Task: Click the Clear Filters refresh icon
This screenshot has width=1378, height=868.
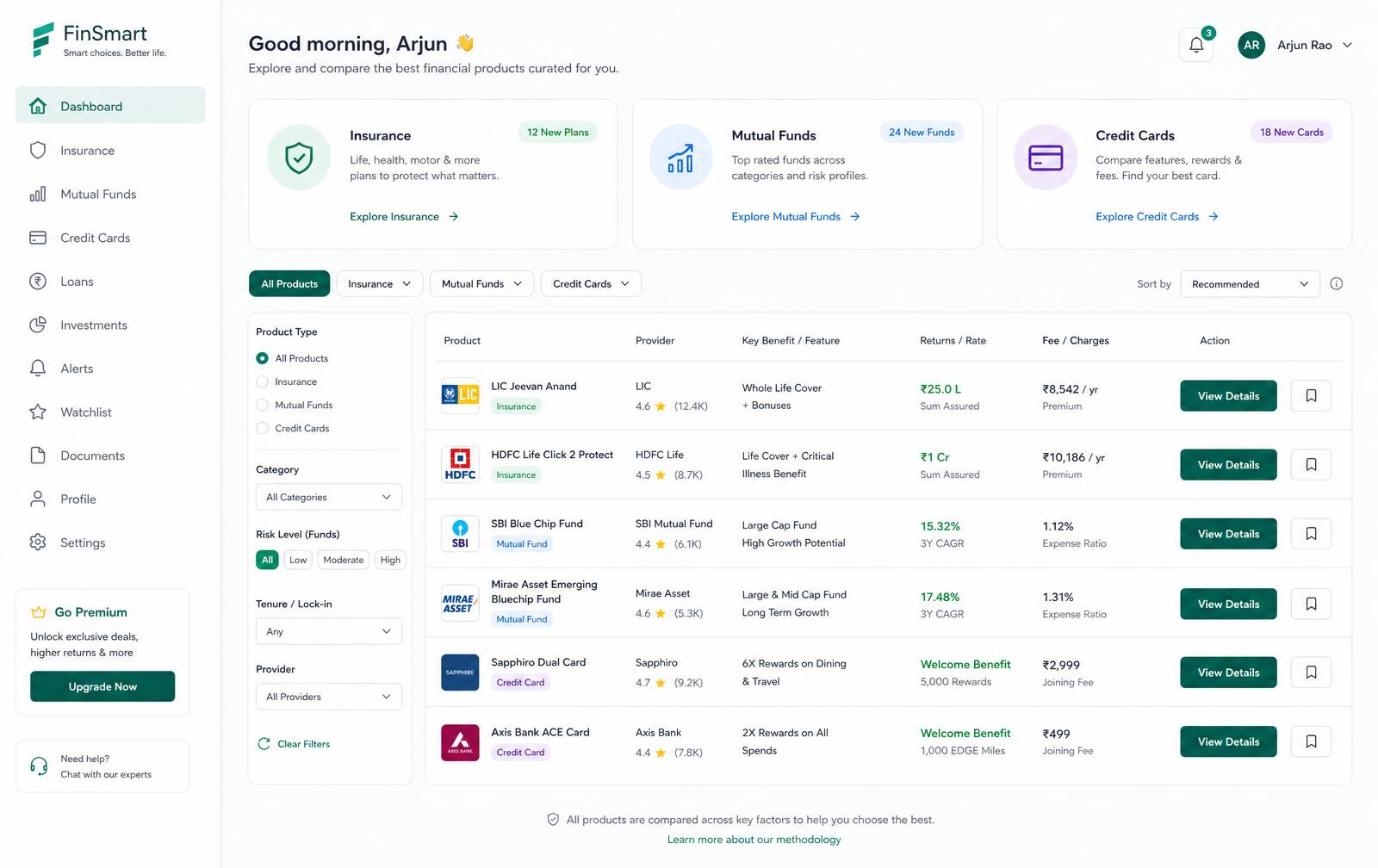Action: [264, 744]
